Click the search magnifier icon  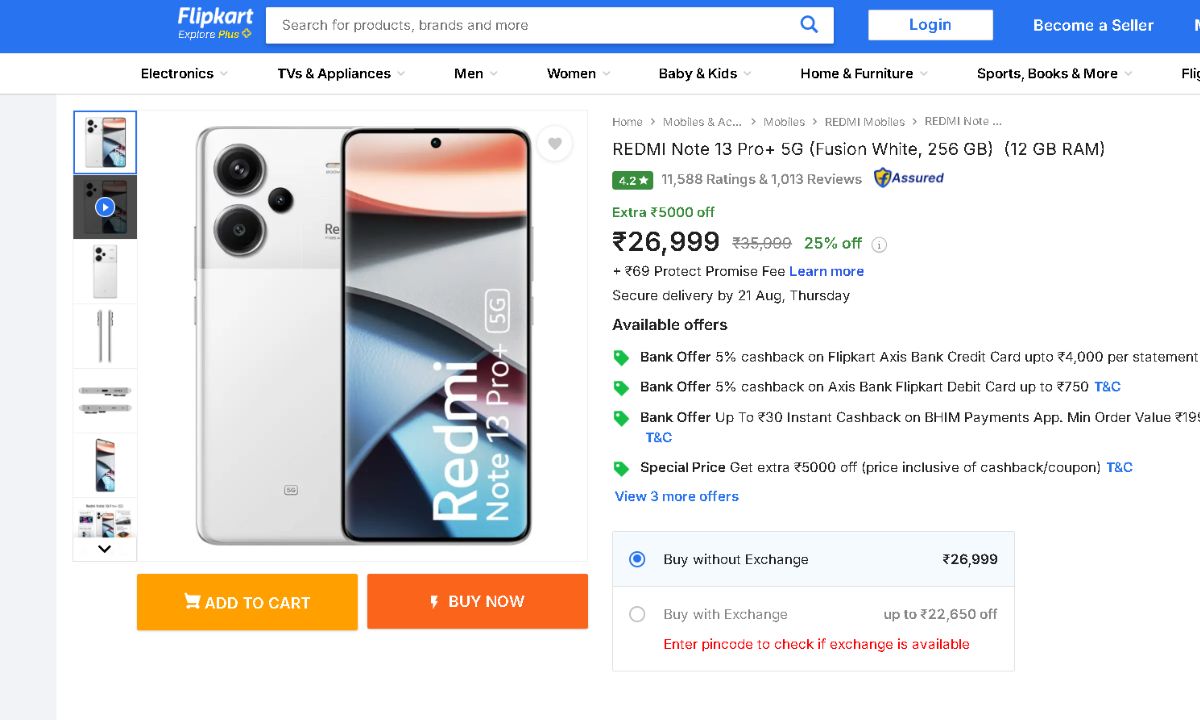[x=809, y=25]
